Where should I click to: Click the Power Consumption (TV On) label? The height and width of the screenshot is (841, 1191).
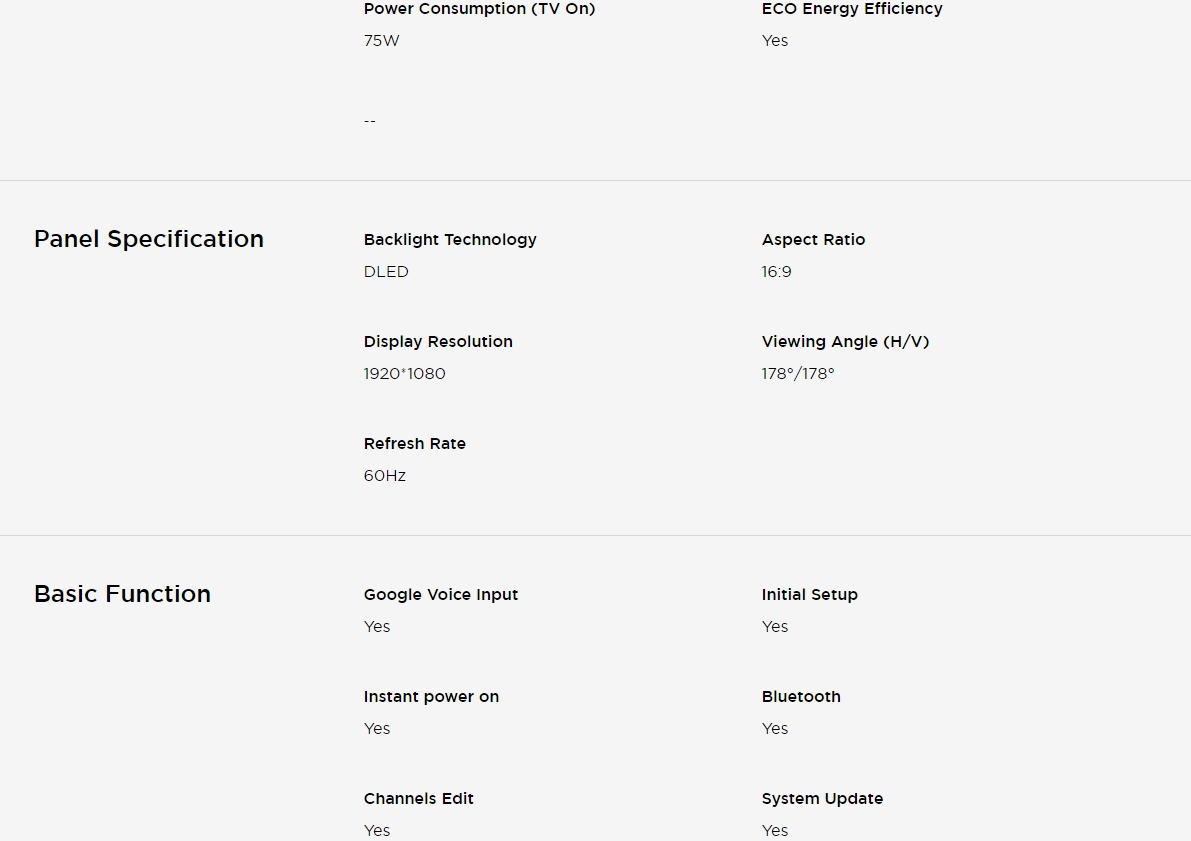click(479, 9)
